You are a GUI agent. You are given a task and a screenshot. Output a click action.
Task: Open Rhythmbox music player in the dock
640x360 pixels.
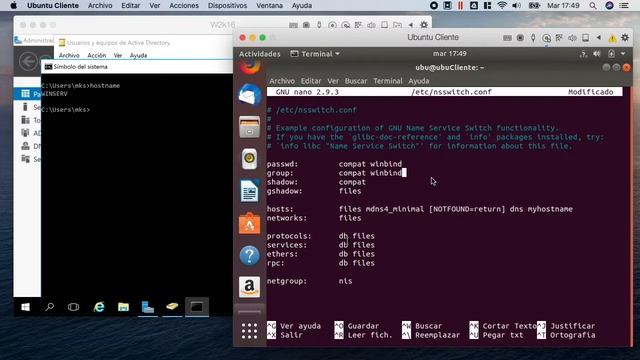click(249, 158)
